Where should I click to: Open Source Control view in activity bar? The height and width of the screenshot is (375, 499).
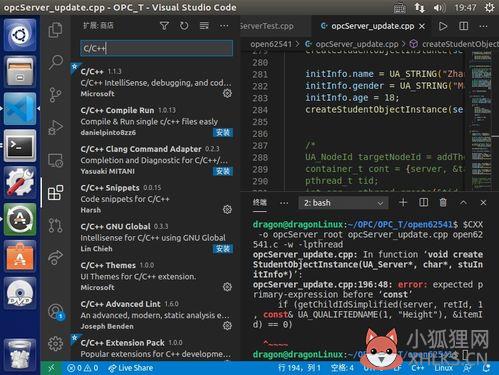click(55, 95)
